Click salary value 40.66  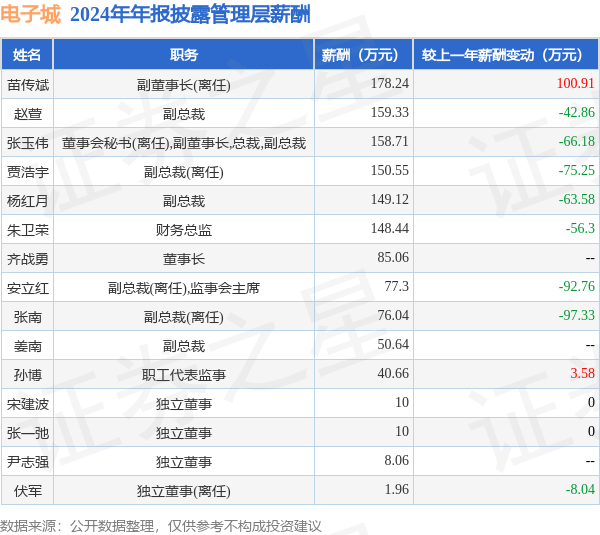(393, 374)
